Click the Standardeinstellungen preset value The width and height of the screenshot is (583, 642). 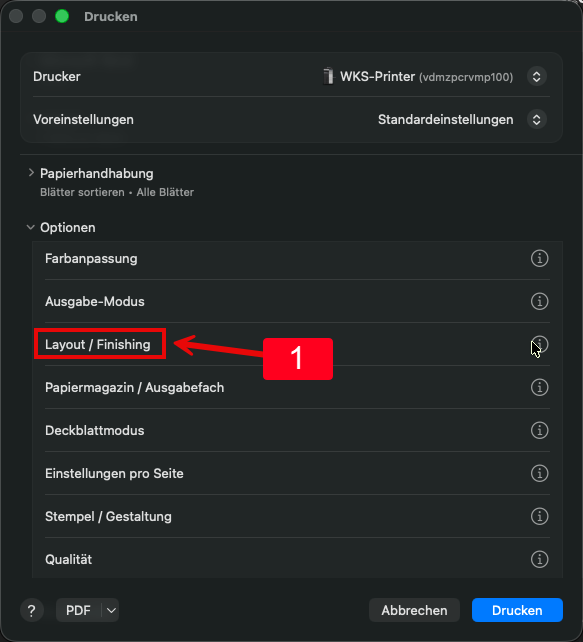point(445,120)
